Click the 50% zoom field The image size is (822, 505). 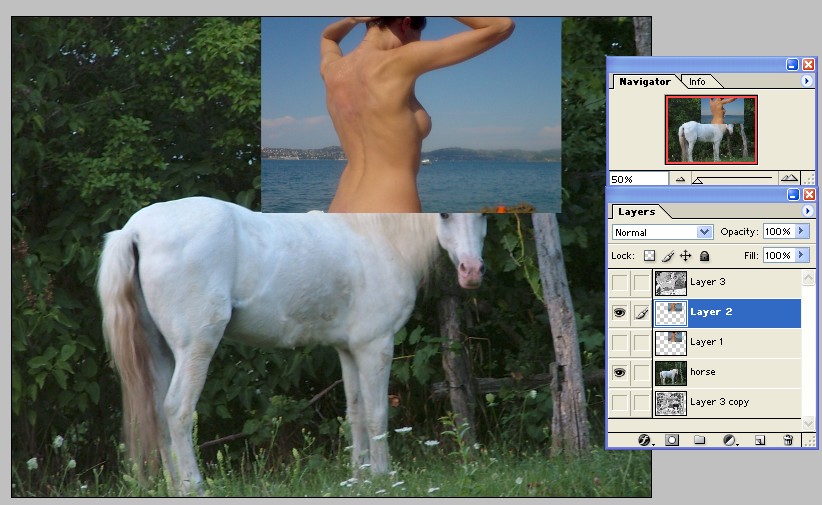[638, 179]
